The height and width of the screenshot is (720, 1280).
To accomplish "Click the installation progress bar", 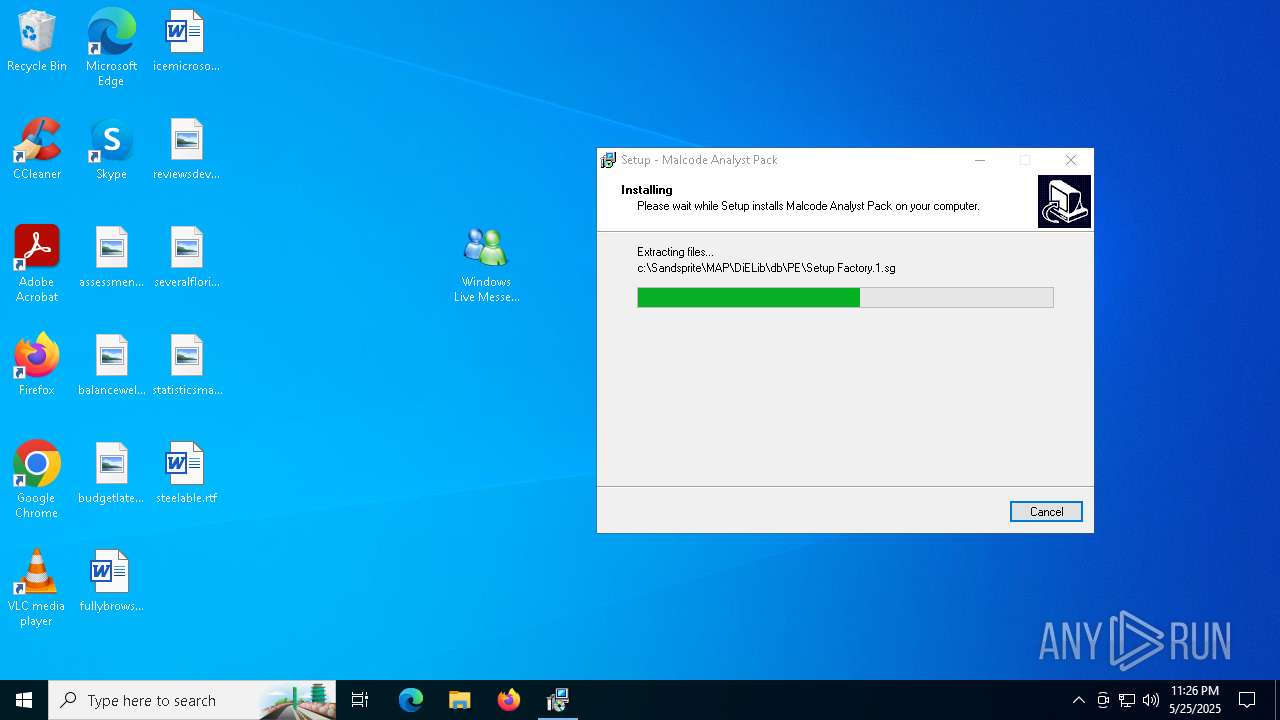I will click(845, 297).
